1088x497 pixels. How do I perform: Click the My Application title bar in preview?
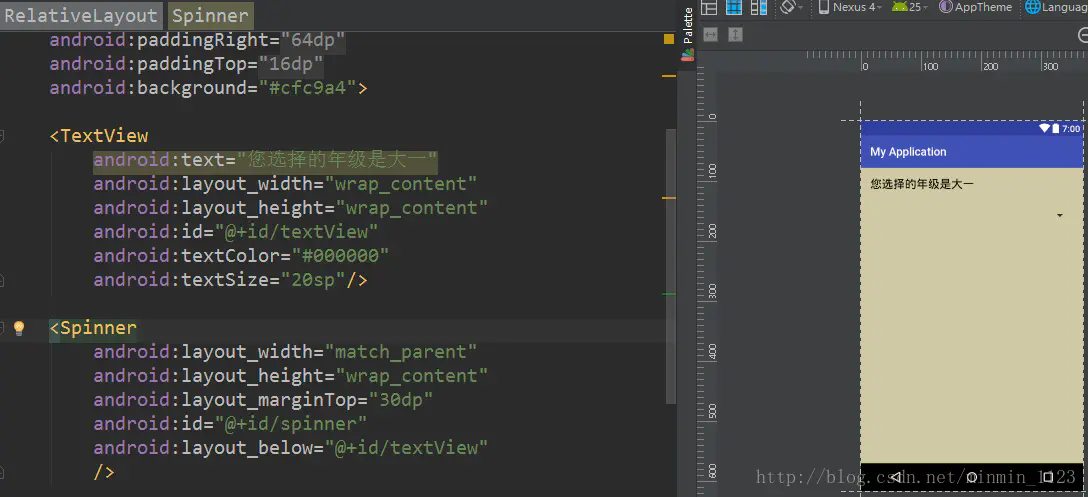click(971, 151)
